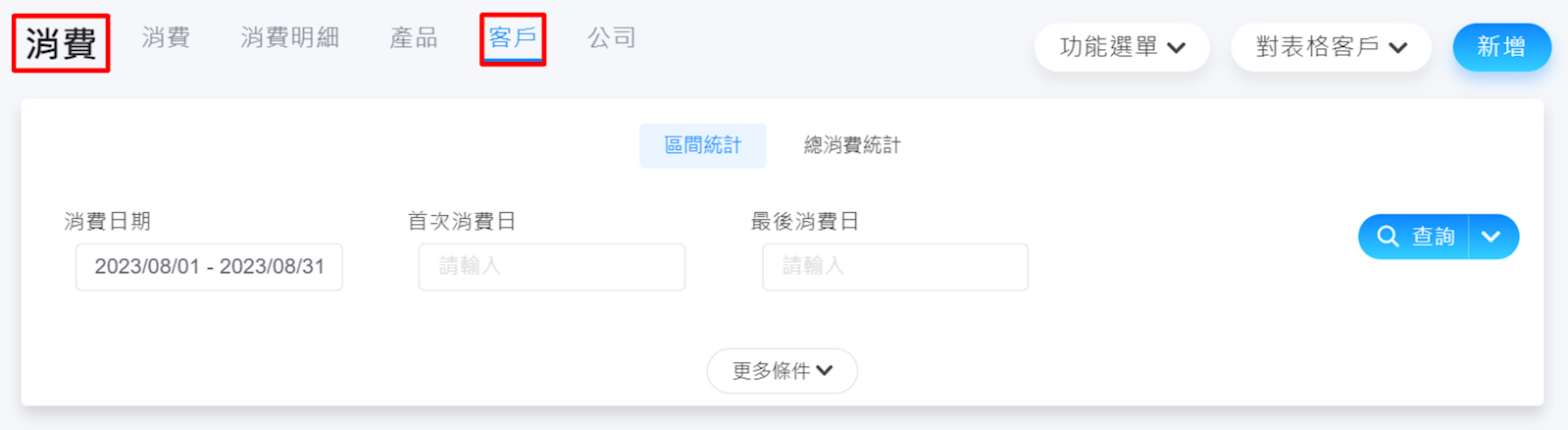
Task: Switch to the 公司 tab
Action: 611,38
